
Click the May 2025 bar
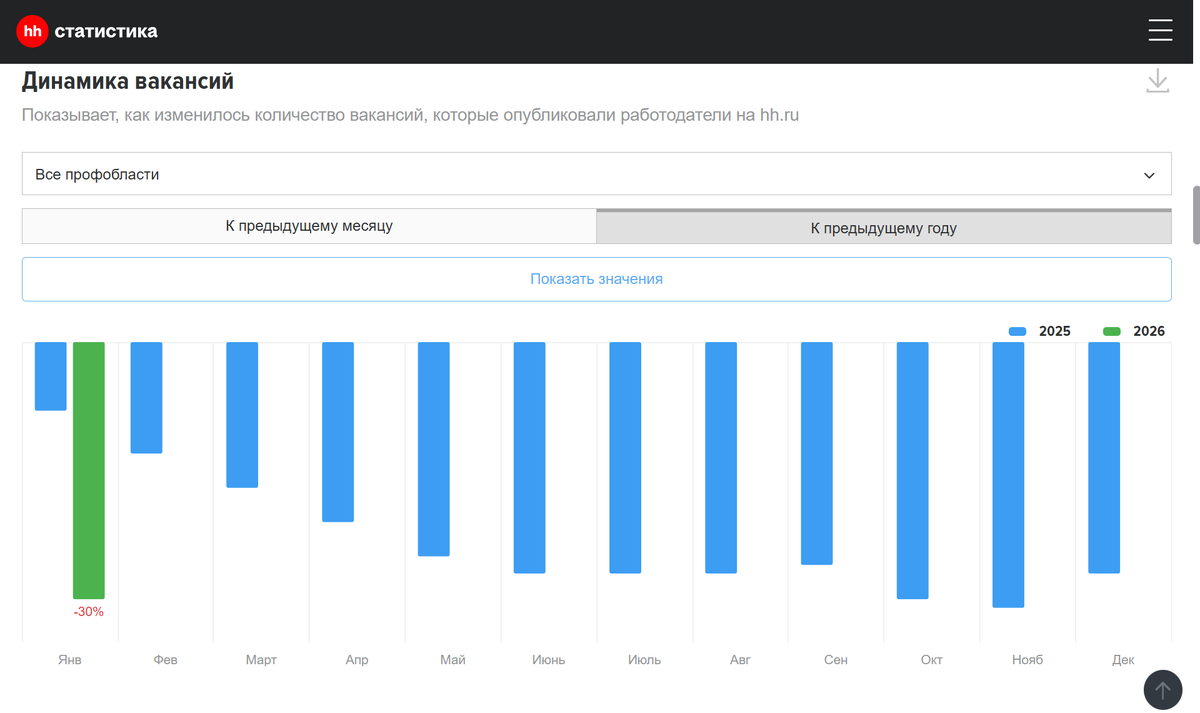pos(434,449)
